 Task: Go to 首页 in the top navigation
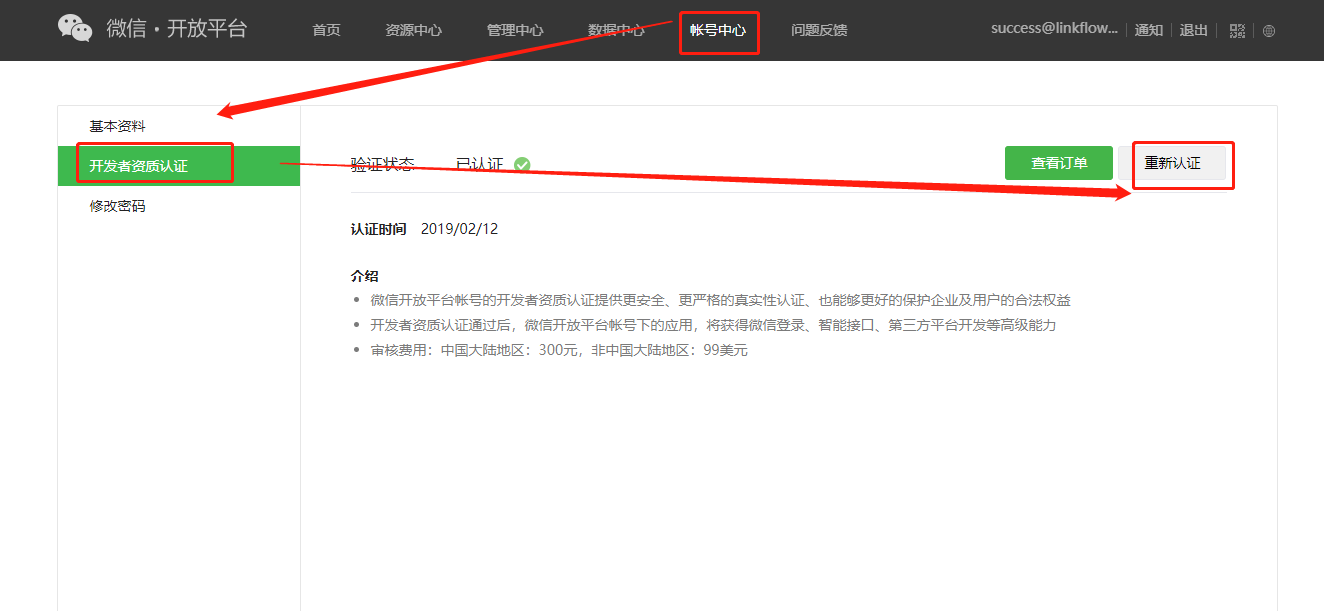coord(326,30)
